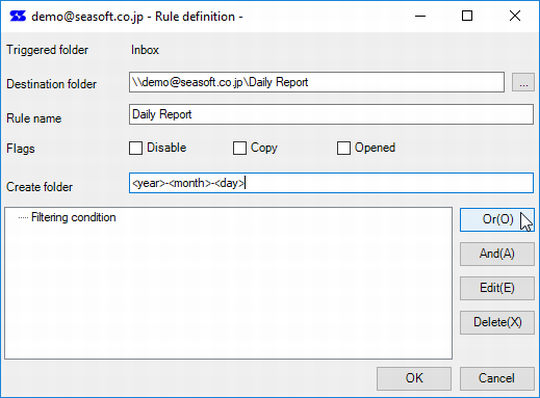Focus the Destination folder path field
The image size is (540, 398).
[317, 82]
